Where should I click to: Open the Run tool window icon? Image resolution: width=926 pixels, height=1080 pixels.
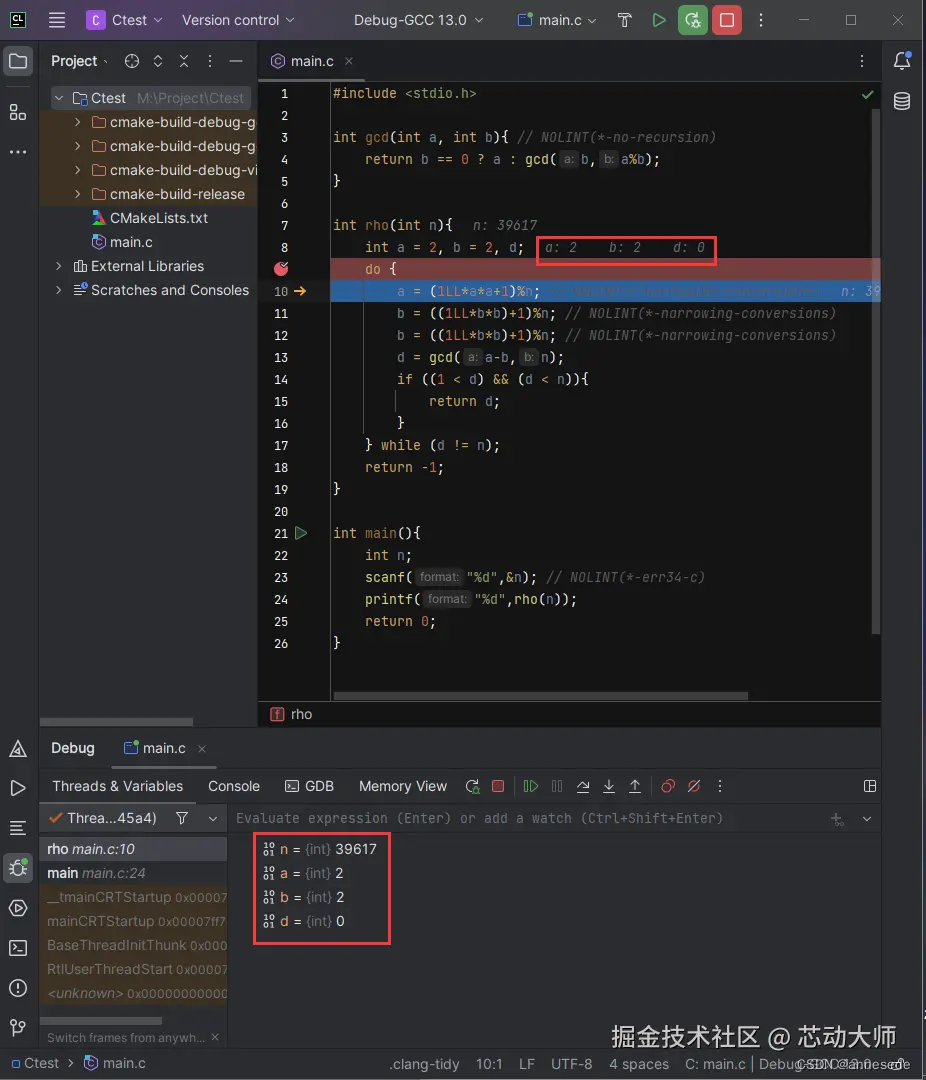coord(18,788)
